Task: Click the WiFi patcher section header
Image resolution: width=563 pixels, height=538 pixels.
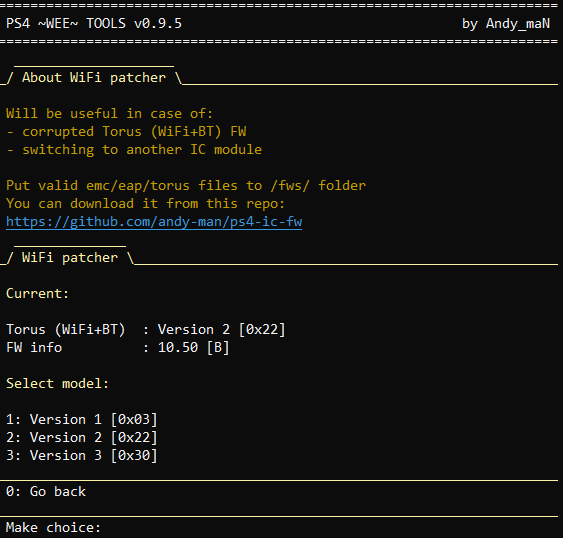Action: [70, 257]
